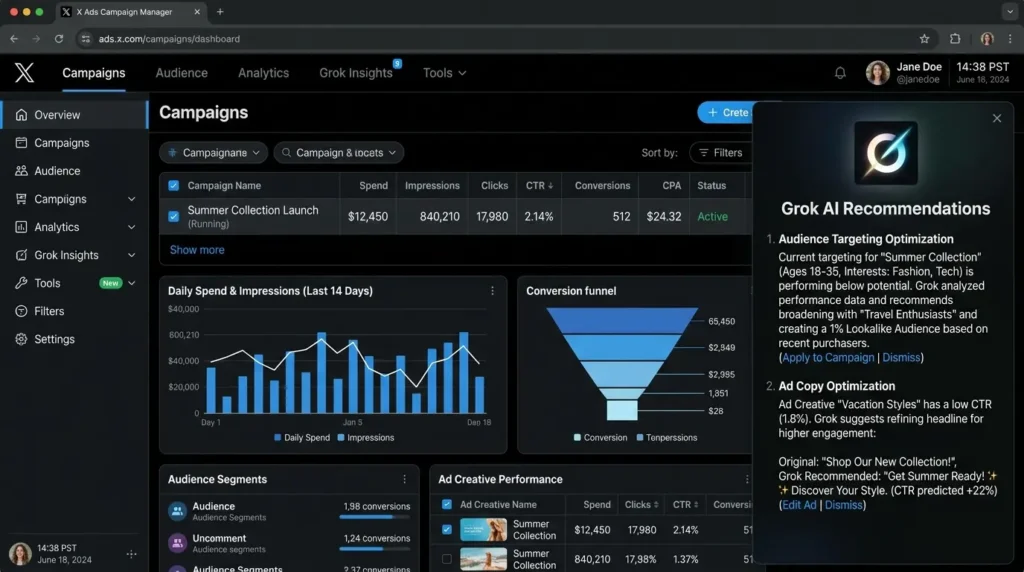This screenshot has height=572, width=1024.
Task: Open browser extensions puzzle icon
Action: pyautogui.click(x=955, y=39)
